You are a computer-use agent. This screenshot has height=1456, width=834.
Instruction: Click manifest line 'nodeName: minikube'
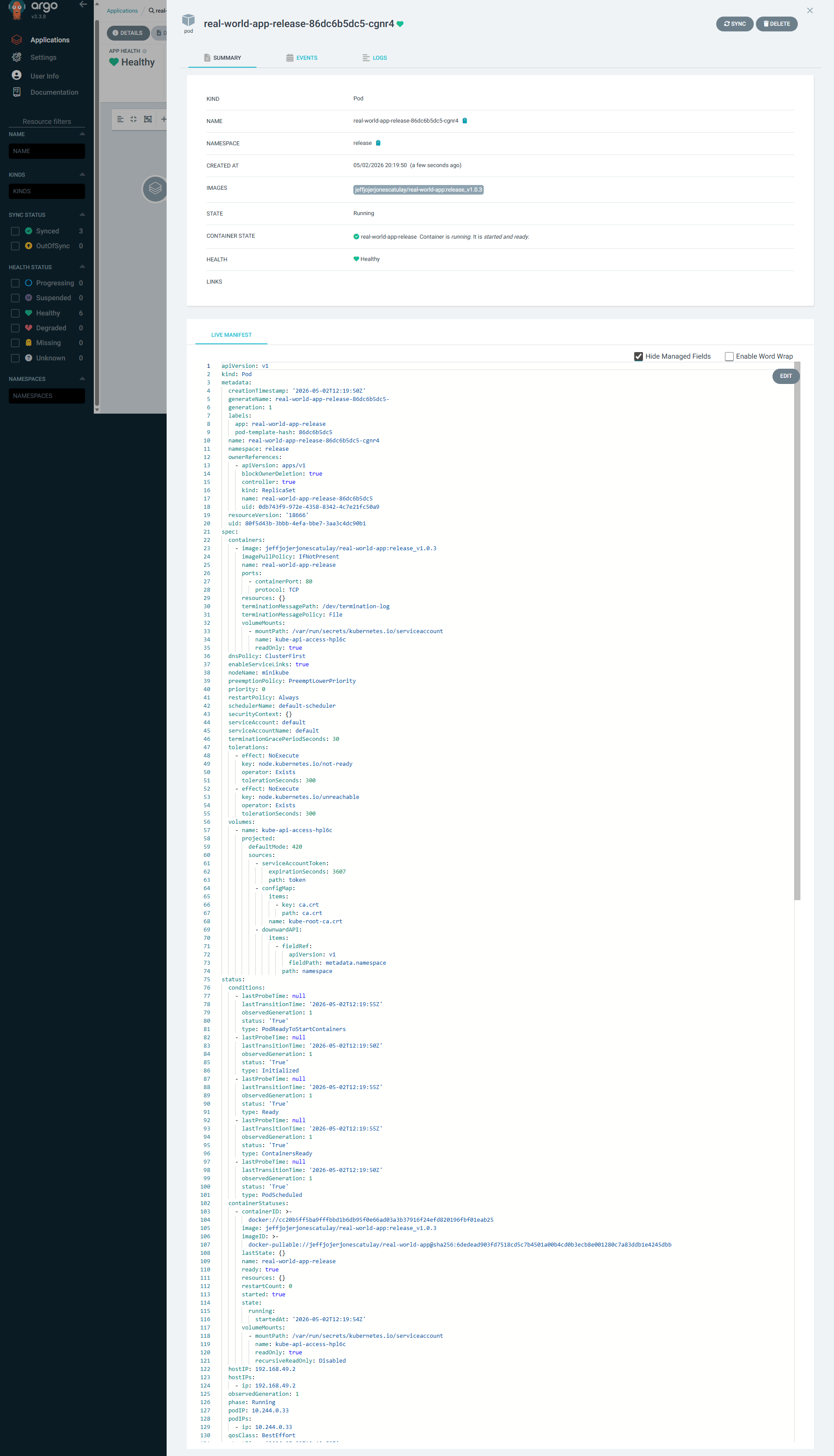pyautogui.click(x=258, y=672)
